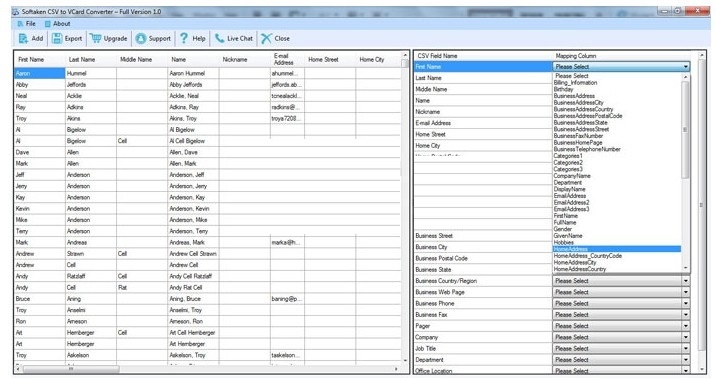Select the Aaron first name cell
716x380 pixels.
click(x=40, y=73)
